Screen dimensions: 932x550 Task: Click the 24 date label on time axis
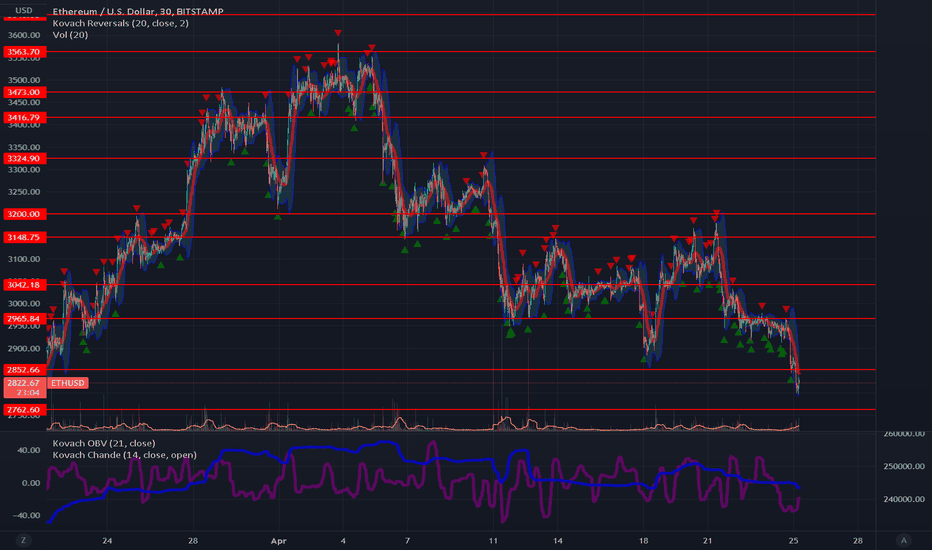click(x=107, y=540)
